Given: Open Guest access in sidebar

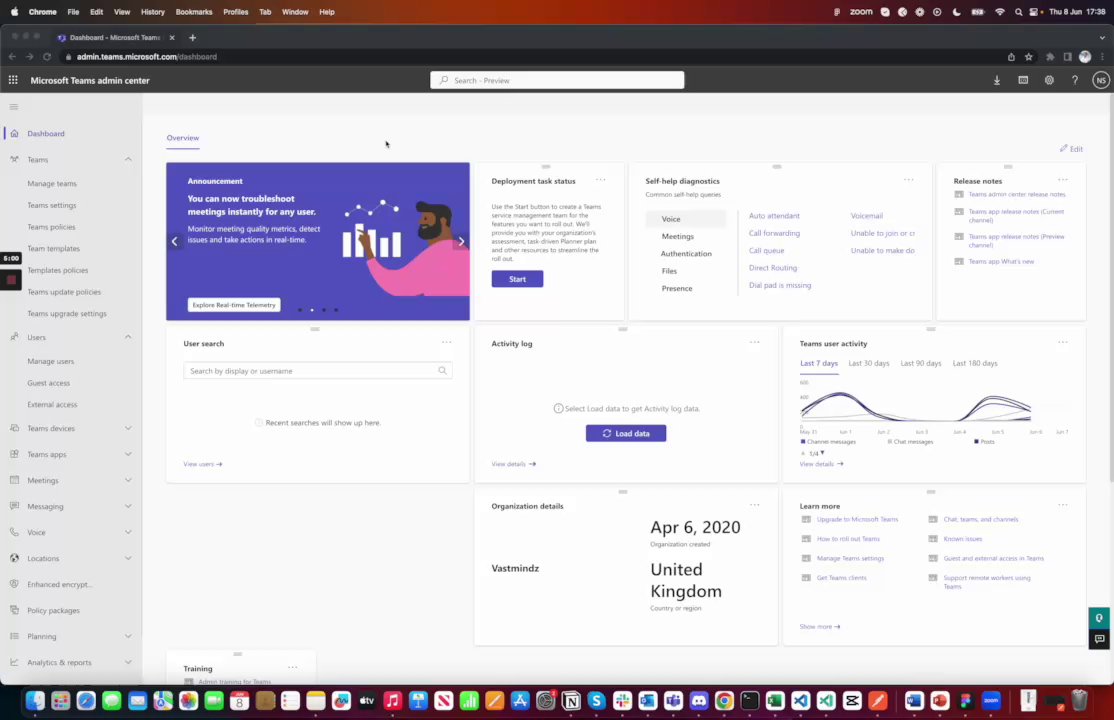Looking at the screenshot, I should click(48, 383).
